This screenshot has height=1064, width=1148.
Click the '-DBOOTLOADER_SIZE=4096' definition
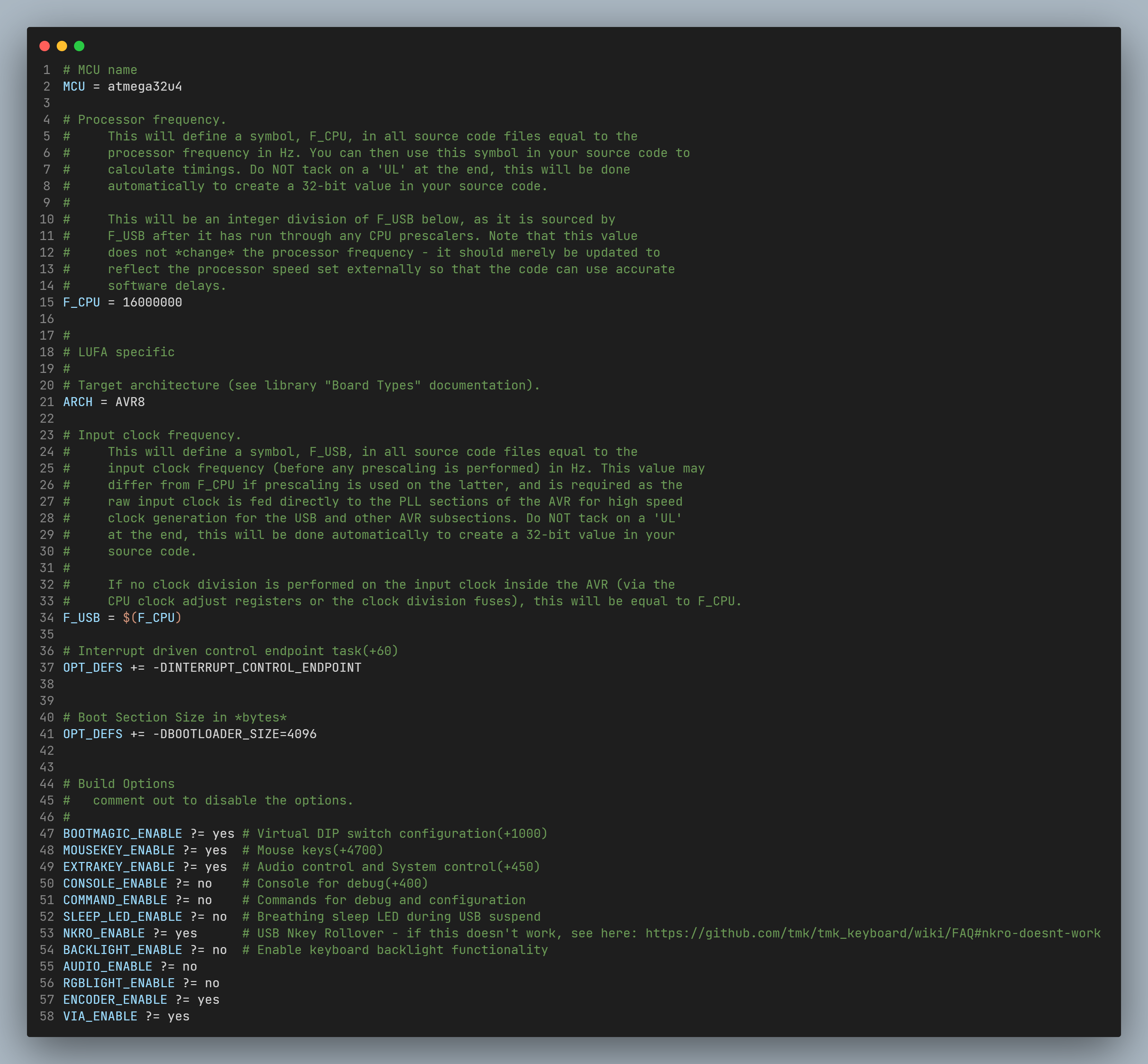coord(235,734)
